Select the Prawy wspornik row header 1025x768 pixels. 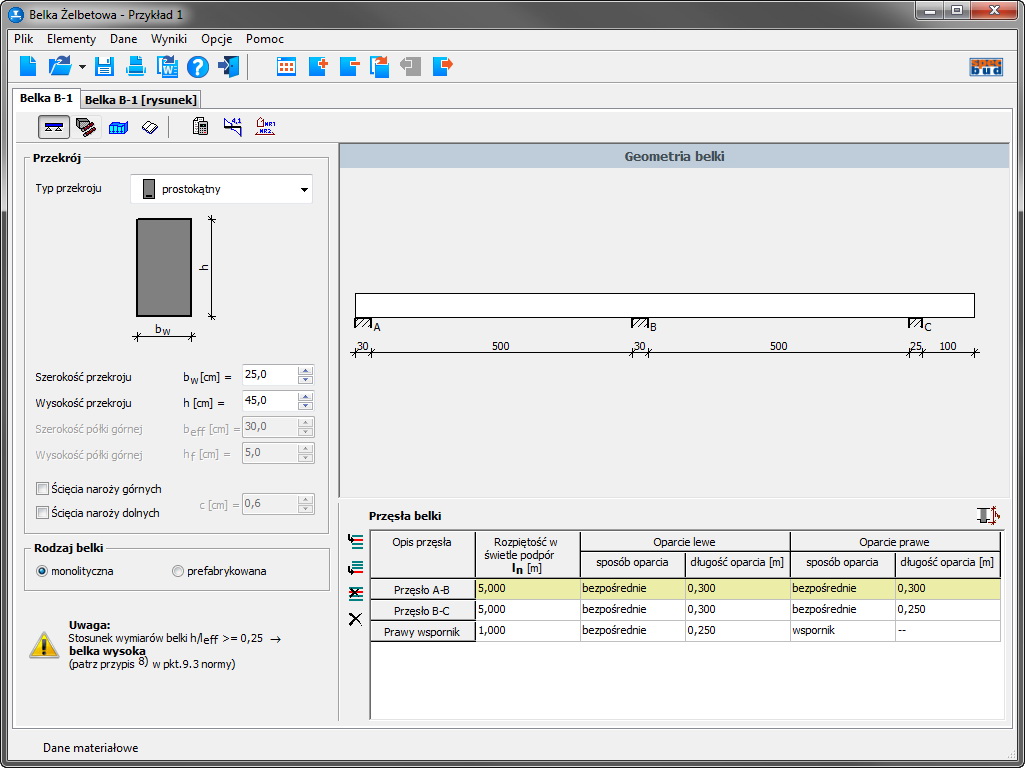point(422,632)
